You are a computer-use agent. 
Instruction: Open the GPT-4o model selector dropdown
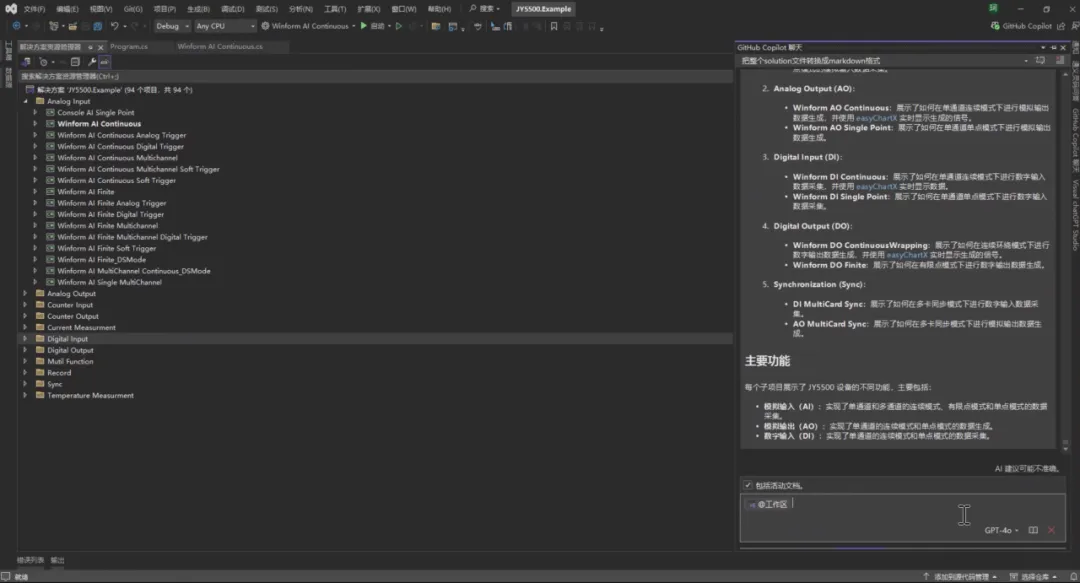pyautogui.click(x=1001, y=530)
